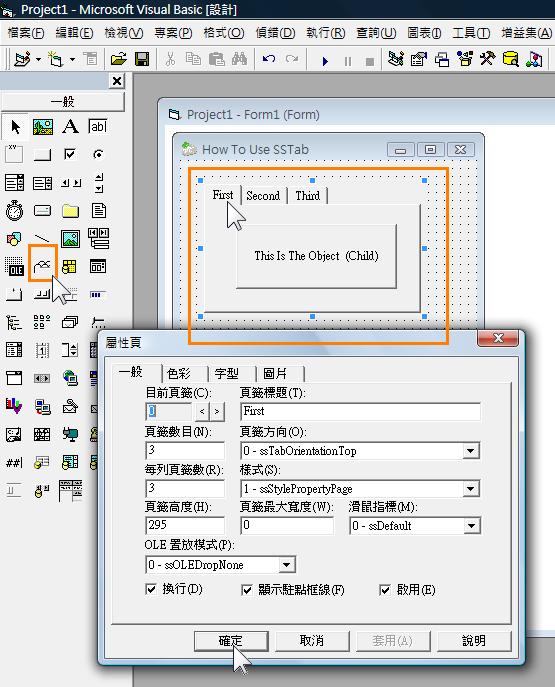Select the OptionButton control tool in toolbox
555x687 pixels.
[98, 154]
